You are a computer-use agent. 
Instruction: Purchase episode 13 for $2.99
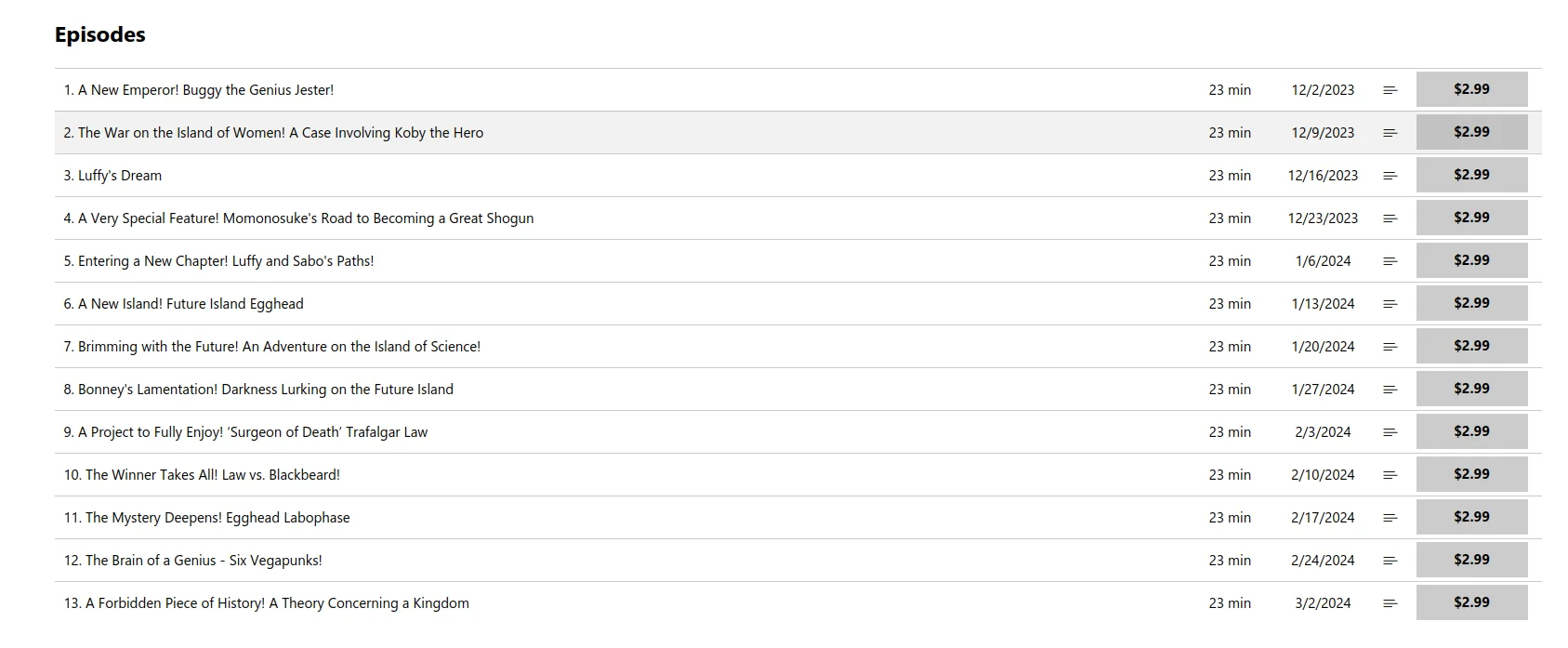[x=1471, y=602]
